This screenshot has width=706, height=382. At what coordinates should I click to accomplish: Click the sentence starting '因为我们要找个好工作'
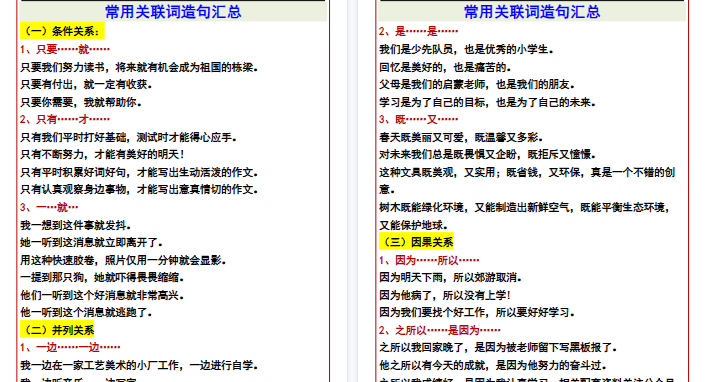(x=477, y=313)
